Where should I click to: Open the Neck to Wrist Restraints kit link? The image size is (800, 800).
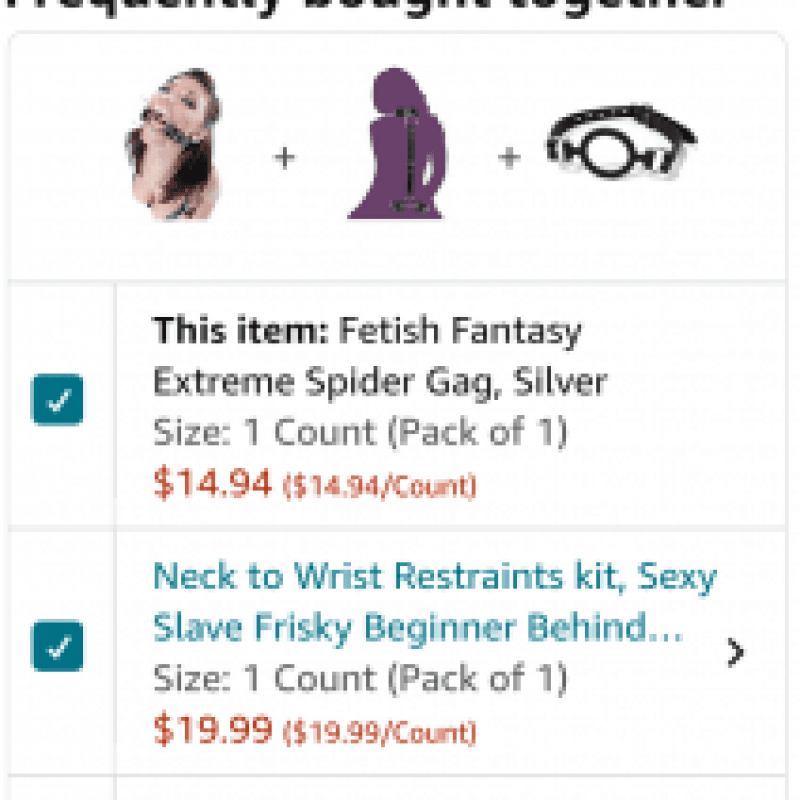pos(434,577)
